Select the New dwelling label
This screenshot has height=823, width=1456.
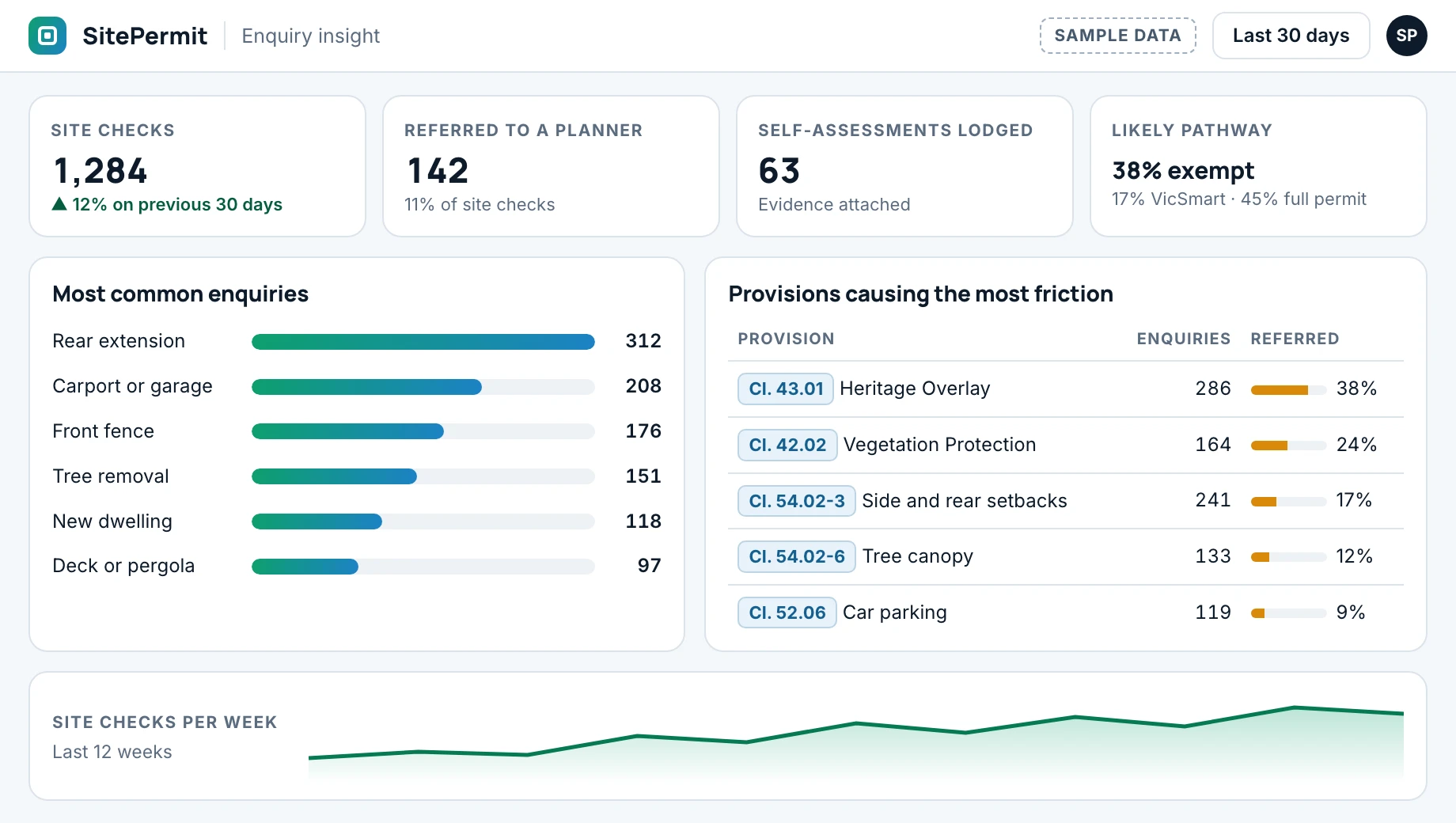tap(112, 521)
